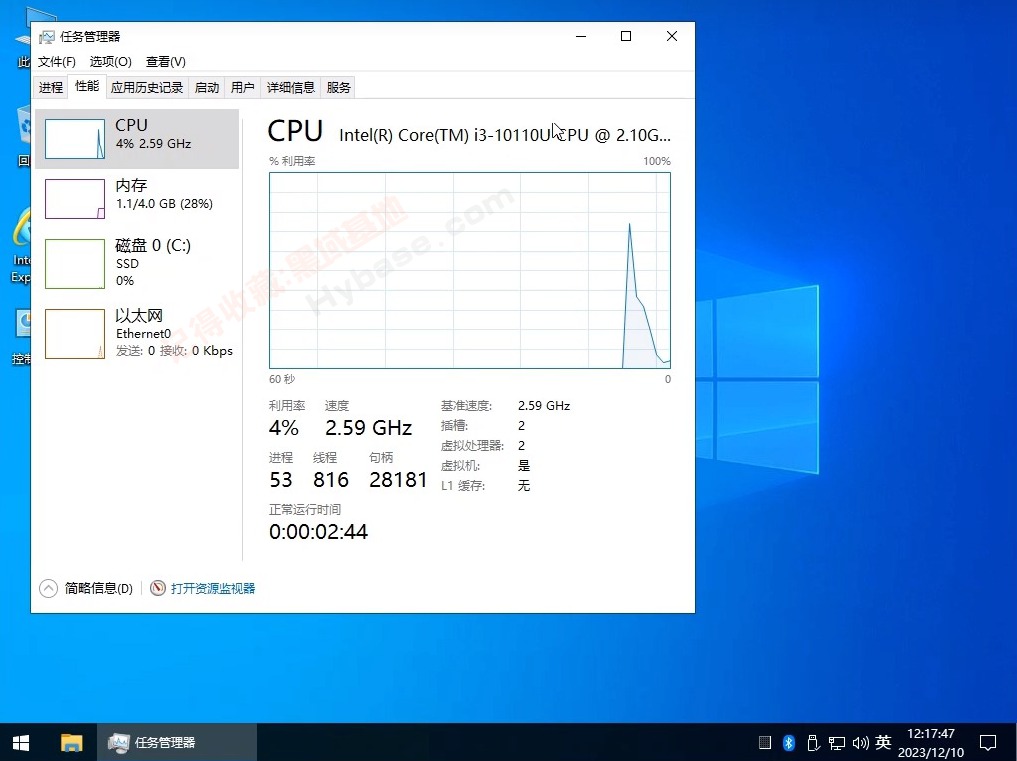1017x761 pixels.
Task: Click the resource monitor icon
Action: (158, 588)
